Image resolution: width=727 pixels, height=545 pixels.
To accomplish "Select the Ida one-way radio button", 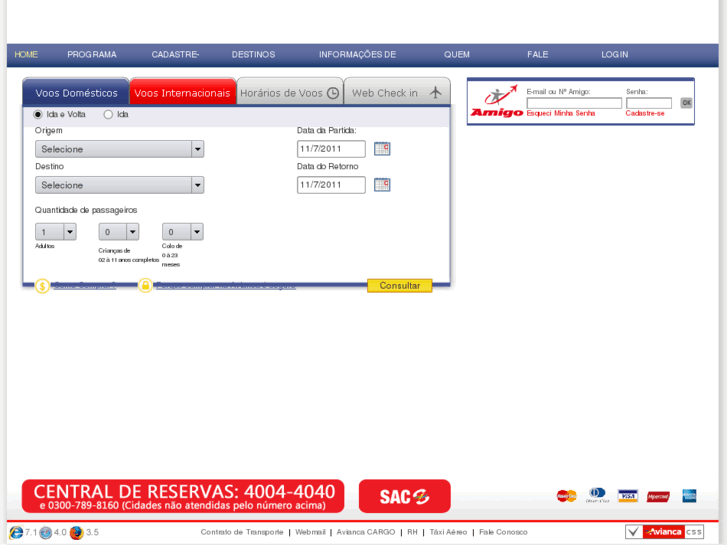I will (x=108, y=114).
